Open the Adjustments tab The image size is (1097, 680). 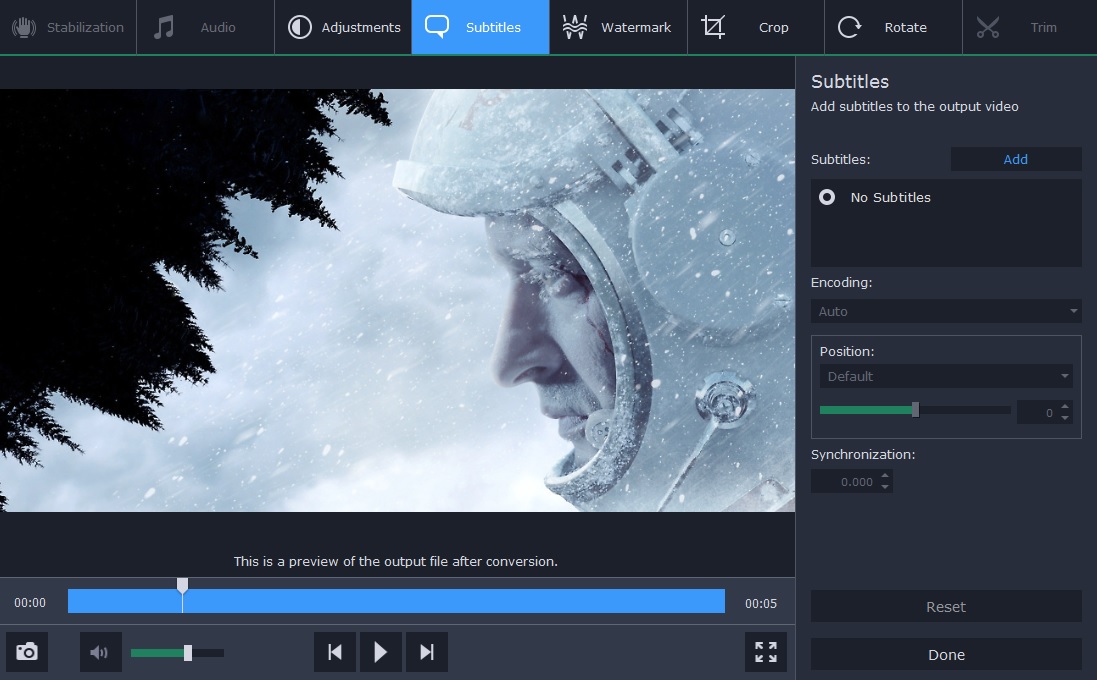[343, 27]
